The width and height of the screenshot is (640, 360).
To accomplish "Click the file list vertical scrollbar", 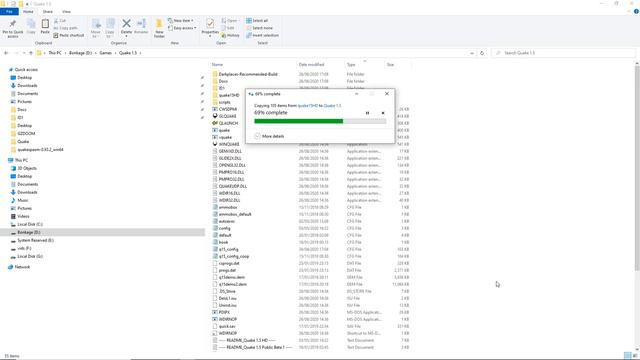I will click(637, 167).
